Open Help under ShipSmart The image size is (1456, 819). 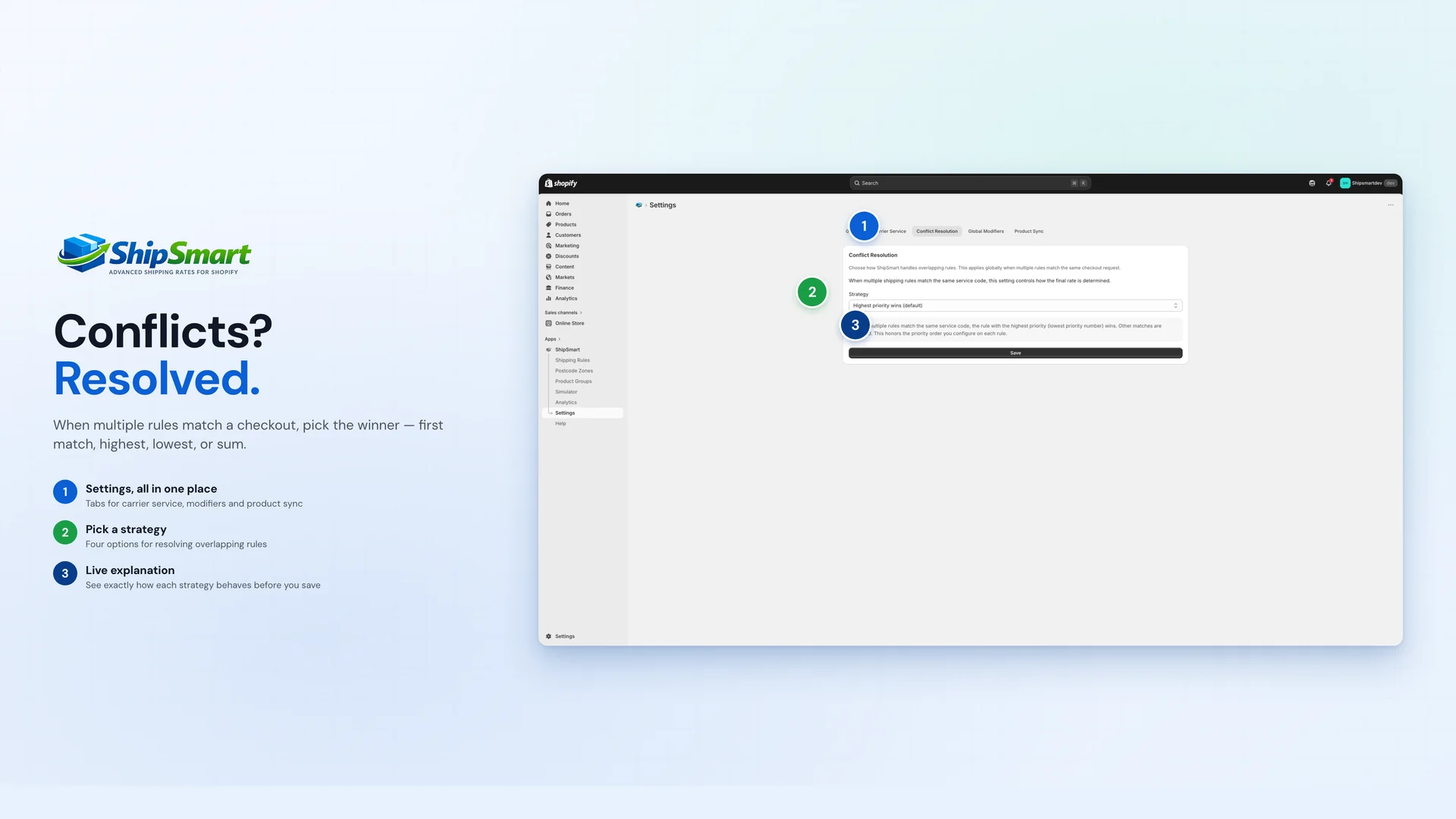click(x=560, y=424)
